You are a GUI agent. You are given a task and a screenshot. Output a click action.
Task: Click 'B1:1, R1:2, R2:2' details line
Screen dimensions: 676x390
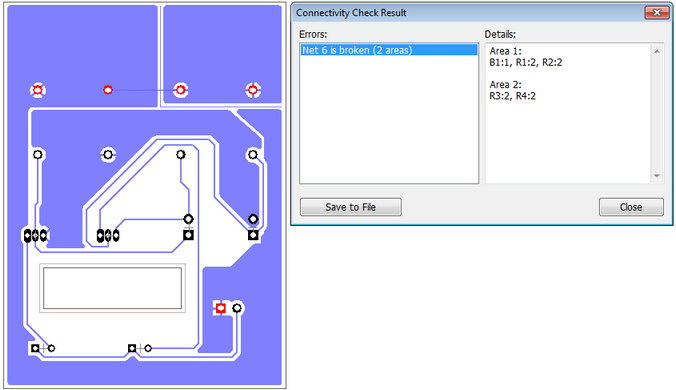coord(526,62)
